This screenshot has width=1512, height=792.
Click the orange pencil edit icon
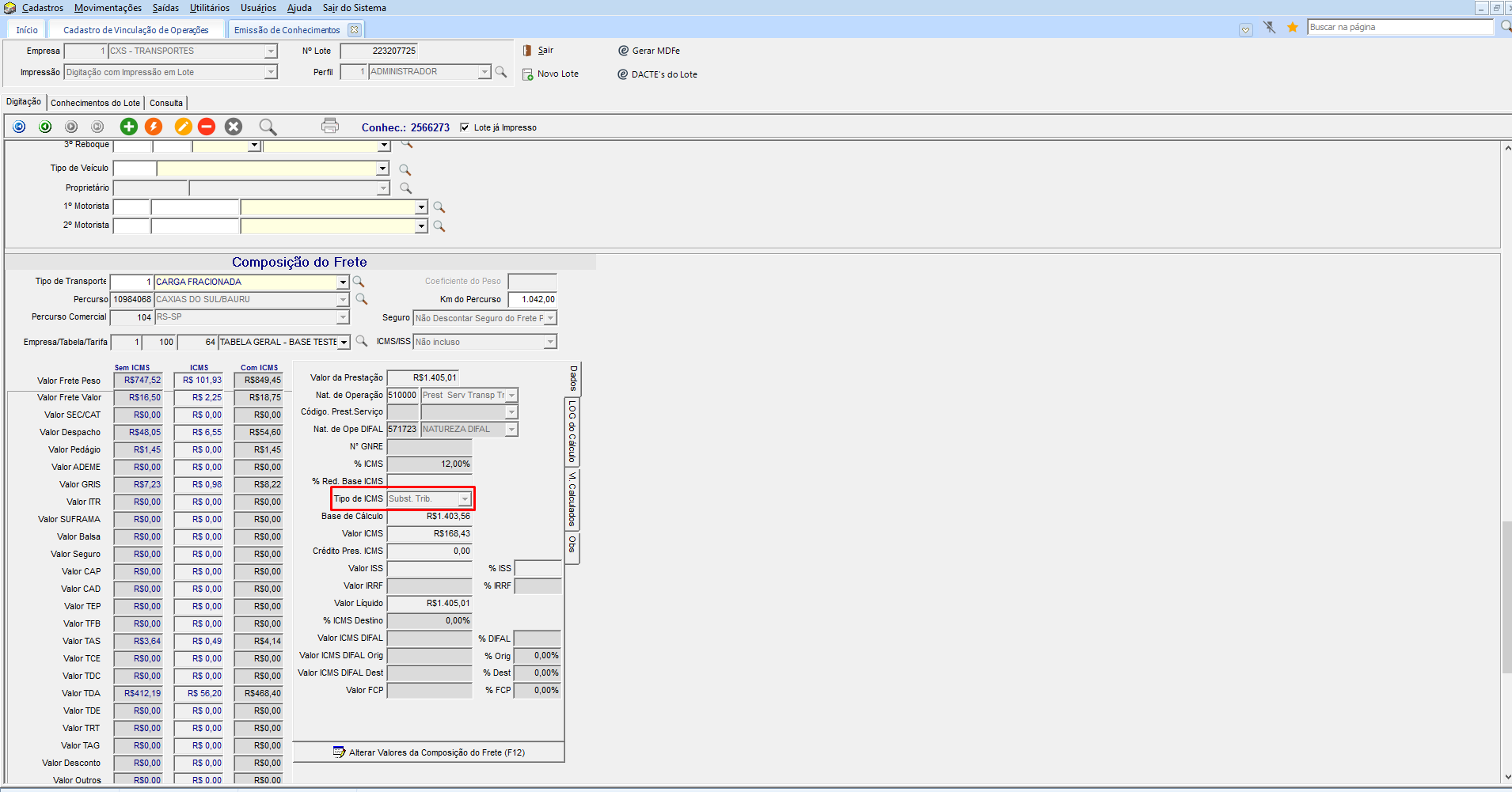183,127
